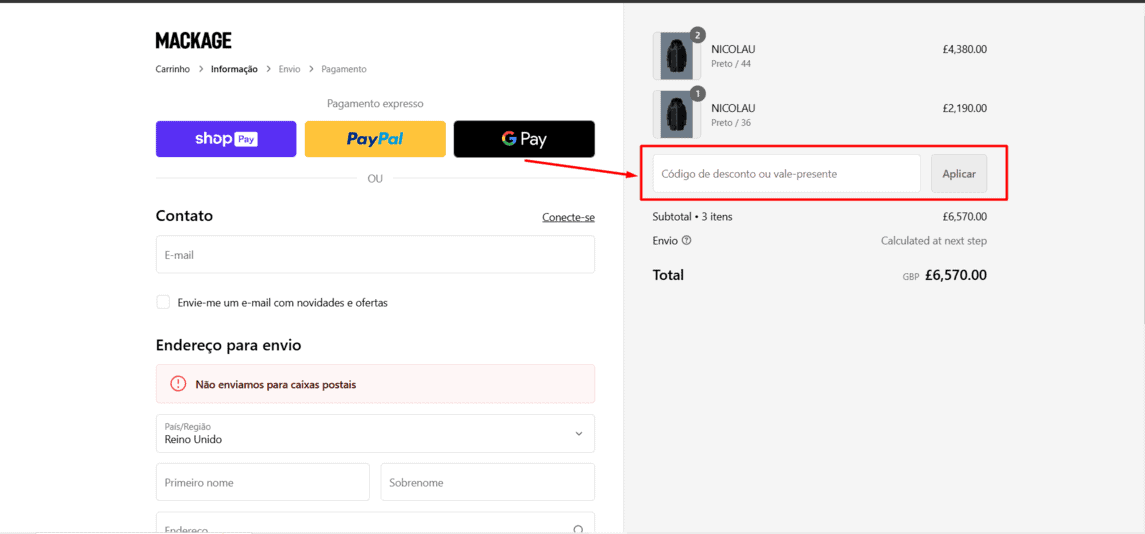Click the price £2,190.00

point(965,108)
